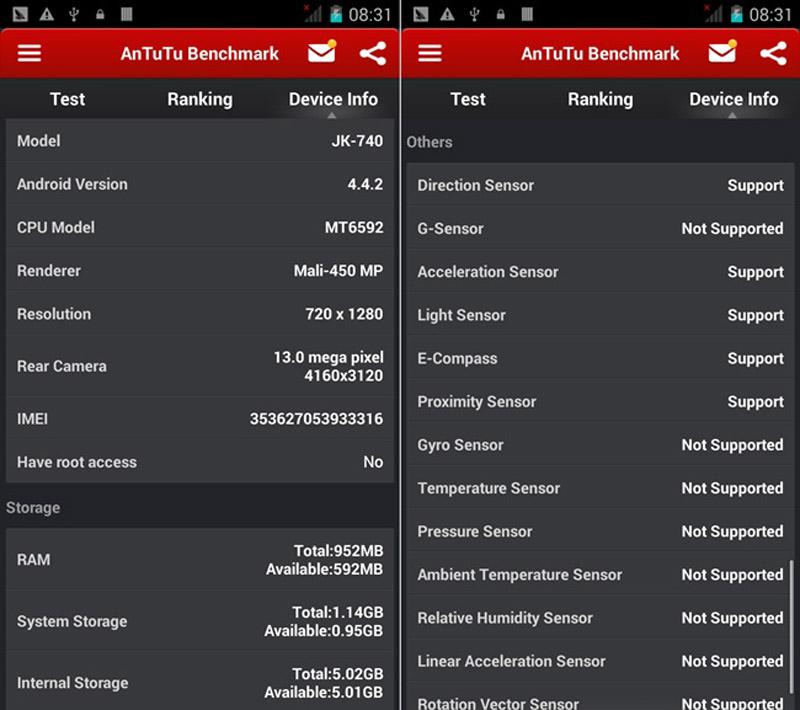
Task: Select the Rotation Vector Sensor row
Action: pyautogui.click(x=600, y=697)
